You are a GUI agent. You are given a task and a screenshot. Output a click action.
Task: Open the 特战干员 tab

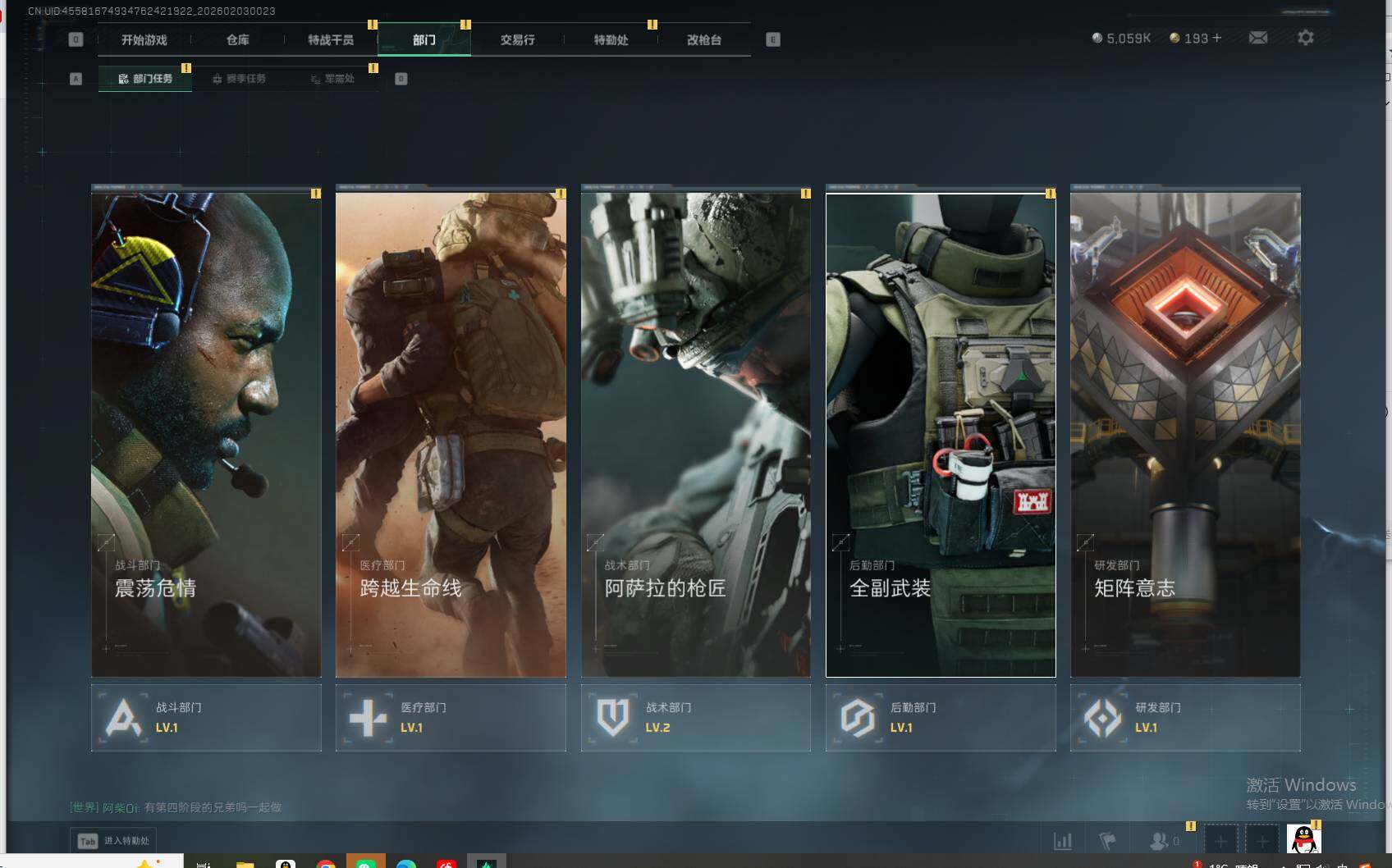(x=331, y=39)
